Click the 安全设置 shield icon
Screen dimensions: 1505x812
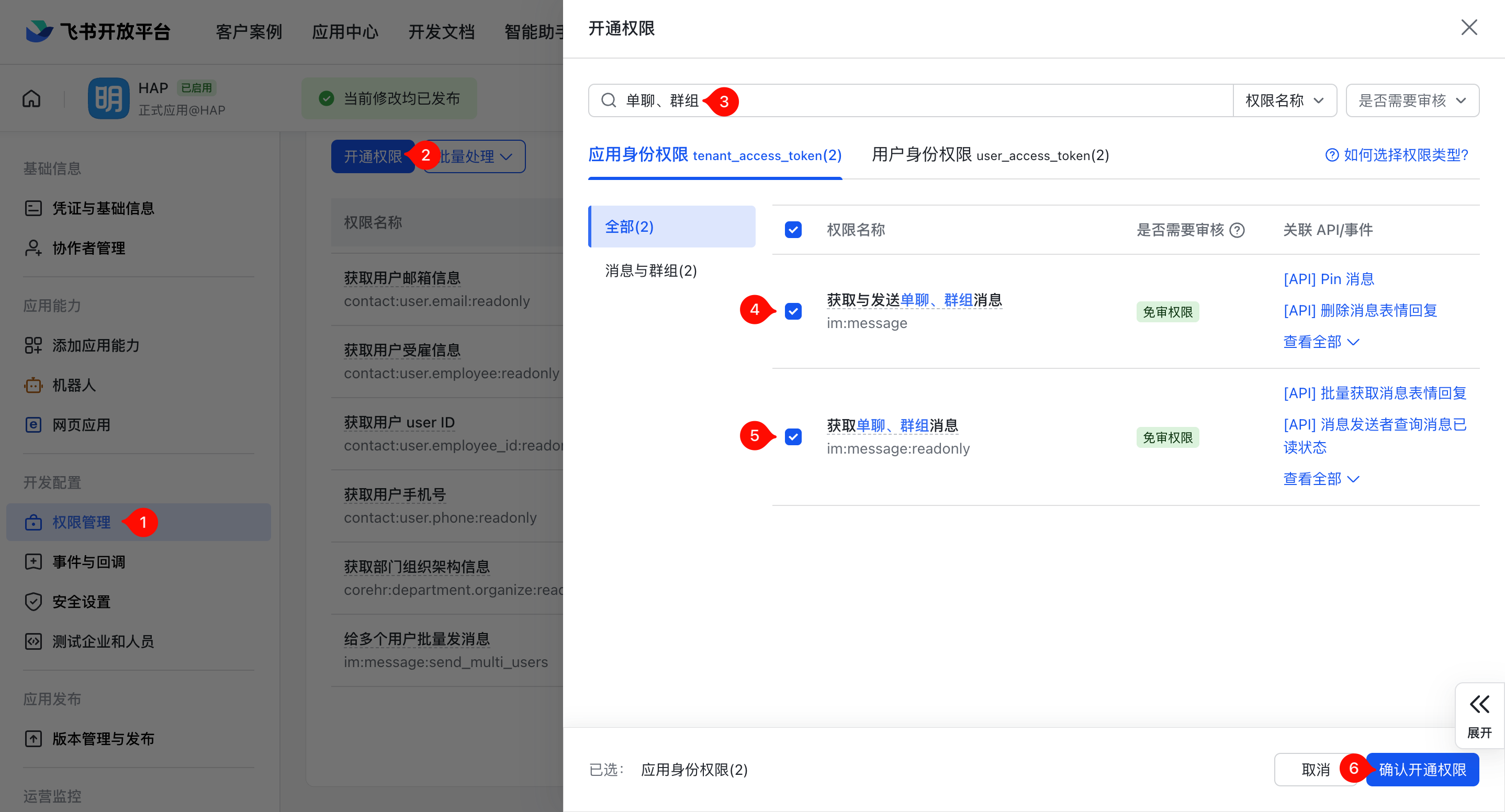click(x=33, y=602)
